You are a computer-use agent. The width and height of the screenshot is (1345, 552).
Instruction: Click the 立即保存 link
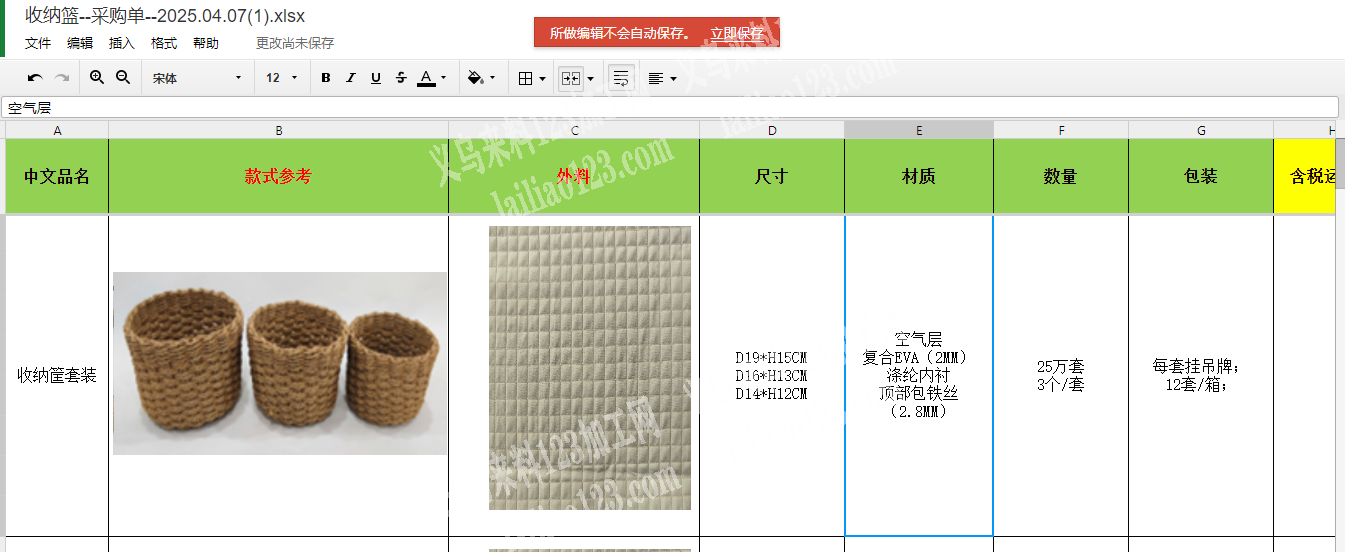(737, 33)
